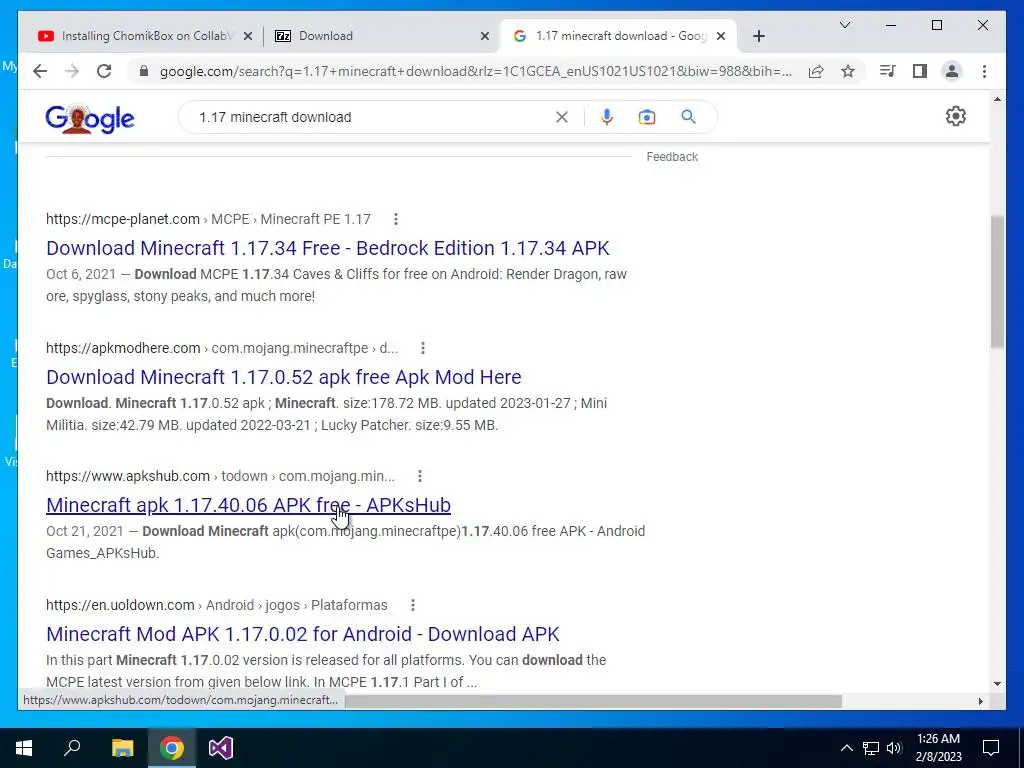
Task: Click the horizontal scrollbar thumb
Action: [594, 701]
